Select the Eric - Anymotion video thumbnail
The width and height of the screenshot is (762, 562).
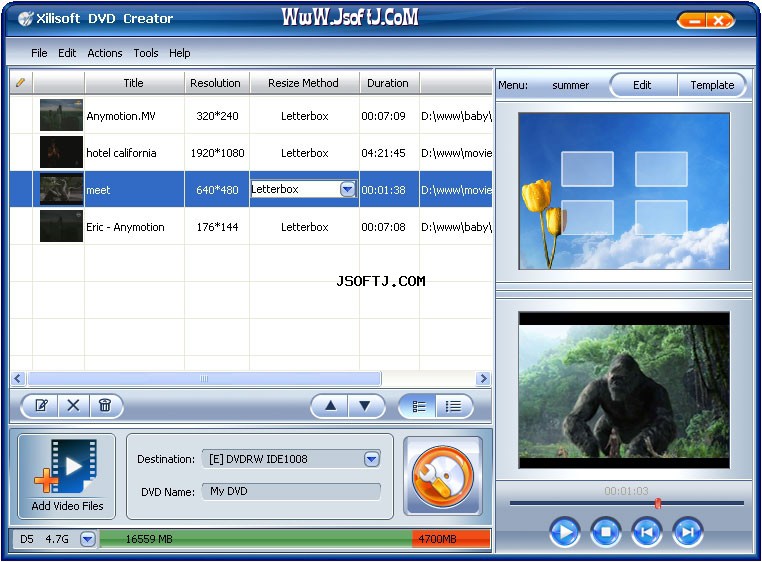point(61,226)
